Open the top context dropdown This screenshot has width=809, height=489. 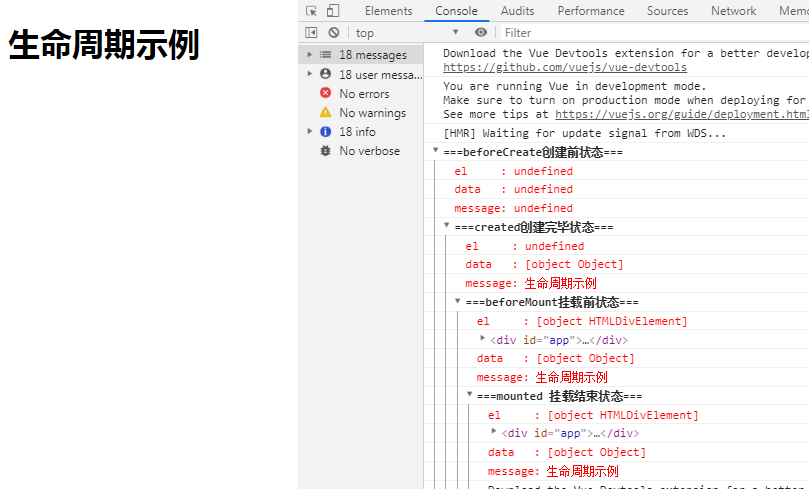click(x=407, y=32)
